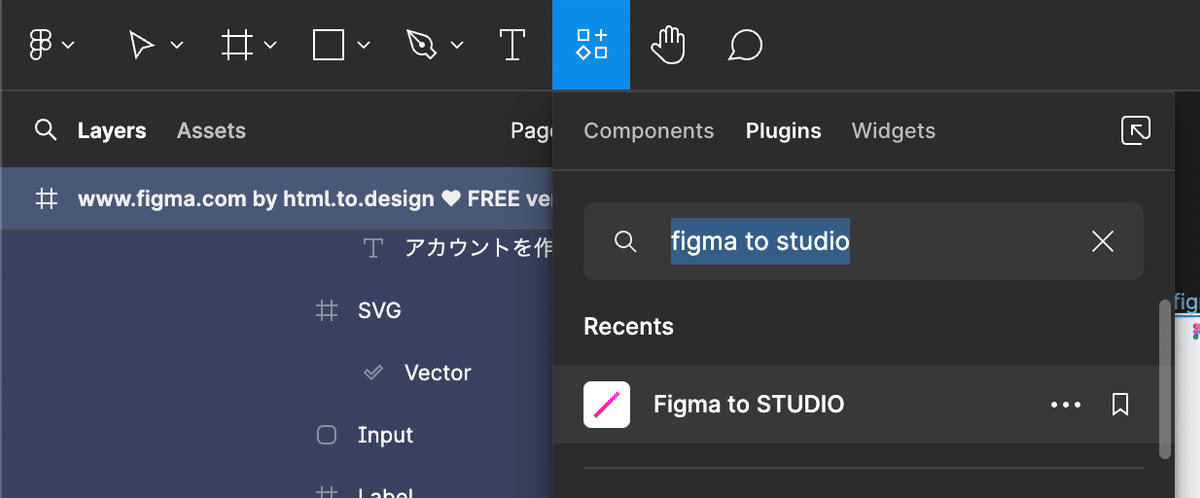Click the Layers panel search icon
The image size is (1200, 498).
coord(44,130)
